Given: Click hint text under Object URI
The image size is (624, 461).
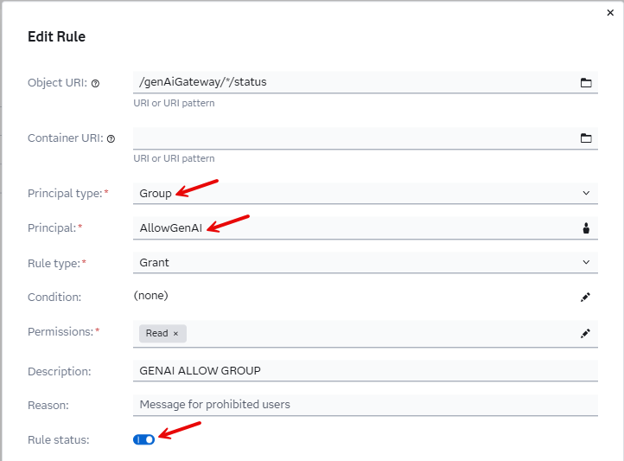Looking at the screenshot, I should tap(174, 103).
